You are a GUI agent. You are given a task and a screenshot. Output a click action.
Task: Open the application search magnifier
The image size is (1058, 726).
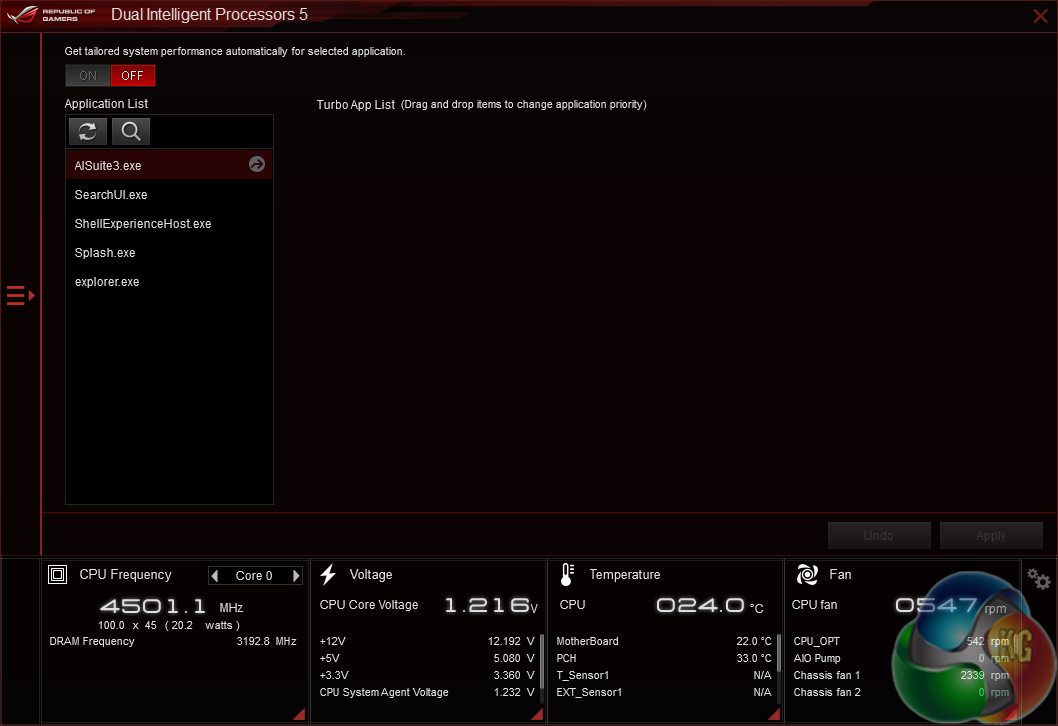click(131, 132)
